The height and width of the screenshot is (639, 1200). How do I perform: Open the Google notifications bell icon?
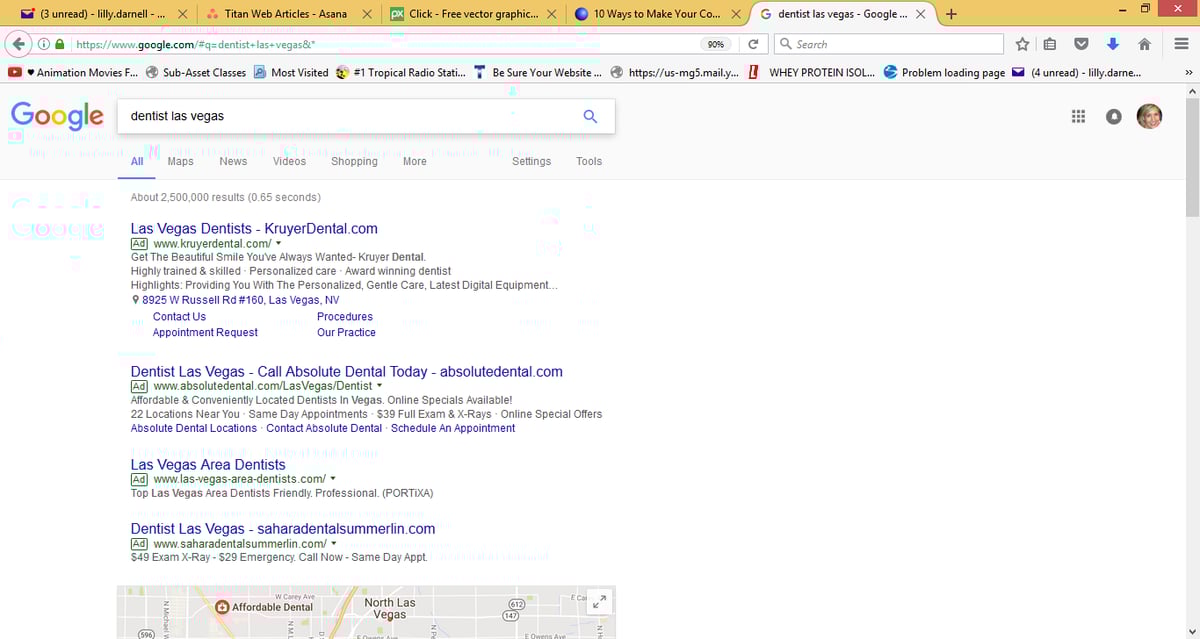pos(1114,117)
